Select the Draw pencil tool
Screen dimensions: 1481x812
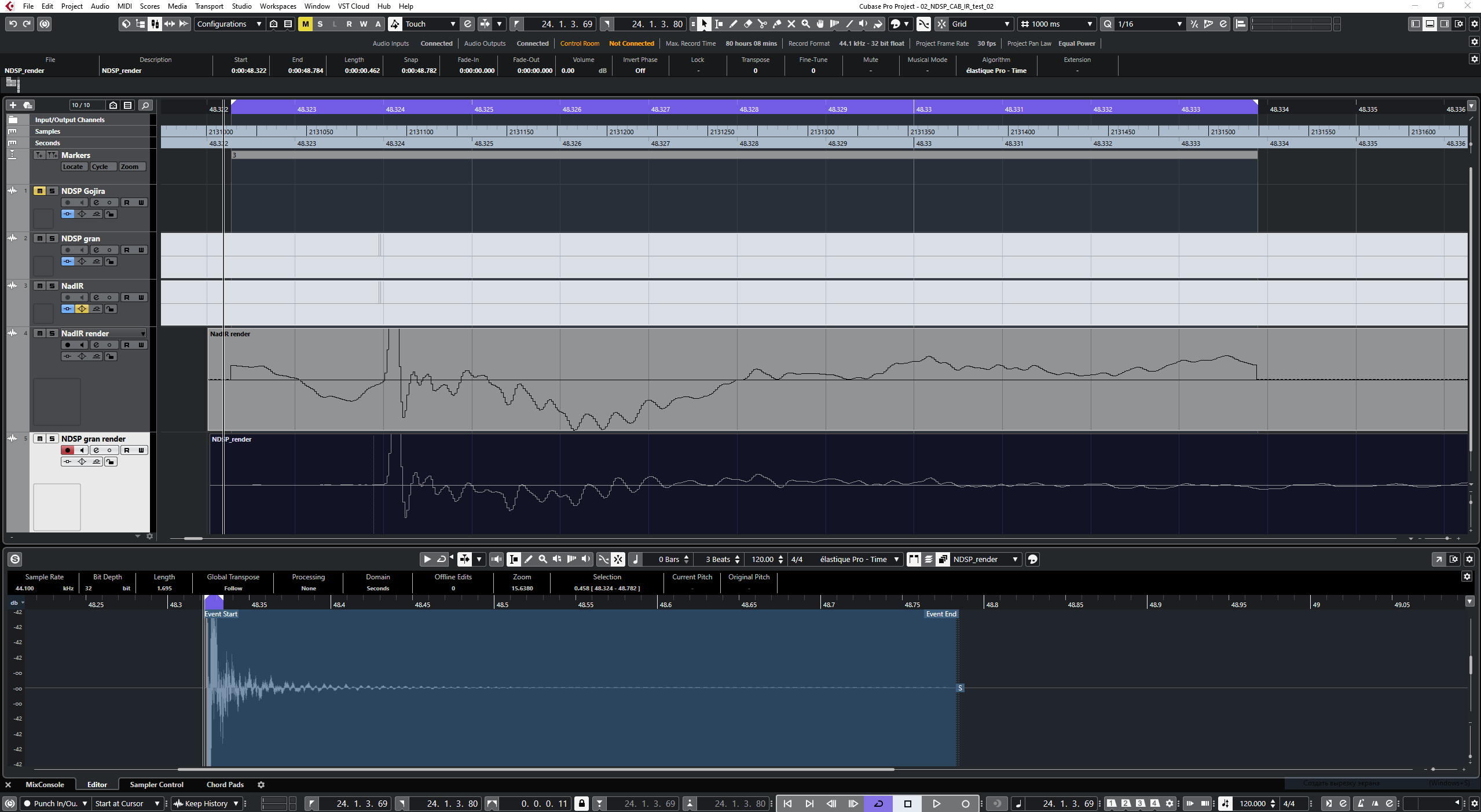733,24
